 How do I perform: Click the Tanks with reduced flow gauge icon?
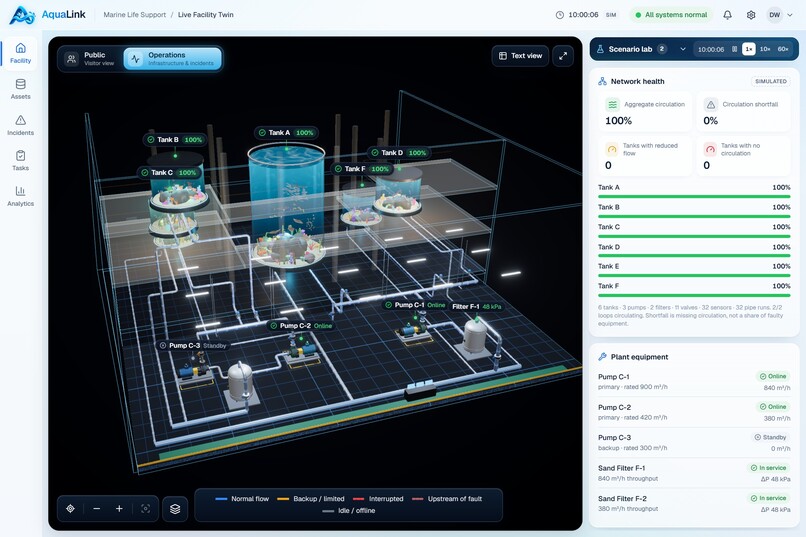coord(612,150)
